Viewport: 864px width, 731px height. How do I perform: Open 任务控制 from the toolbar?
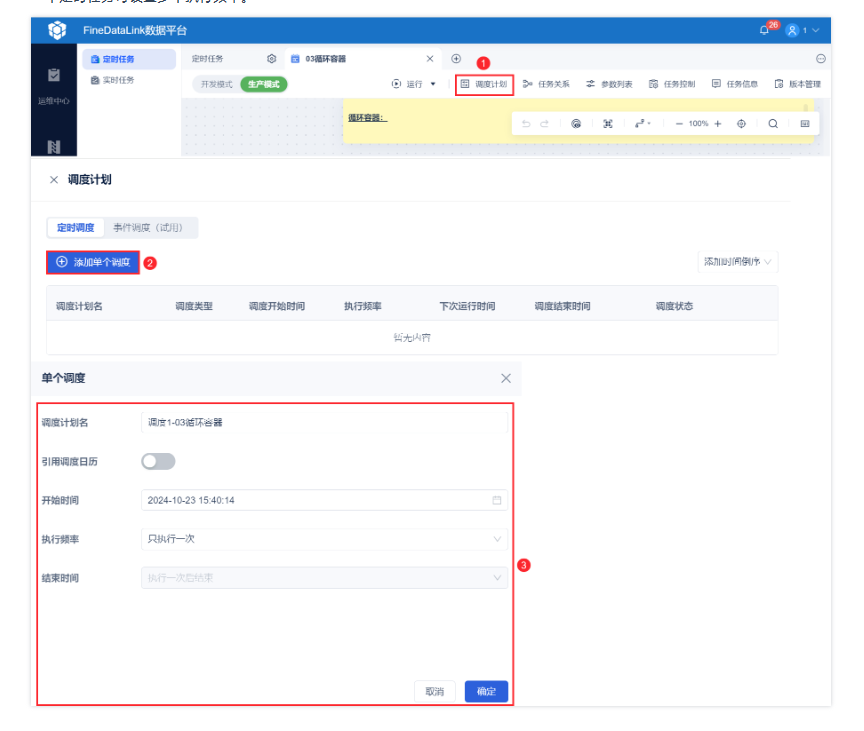672,84
